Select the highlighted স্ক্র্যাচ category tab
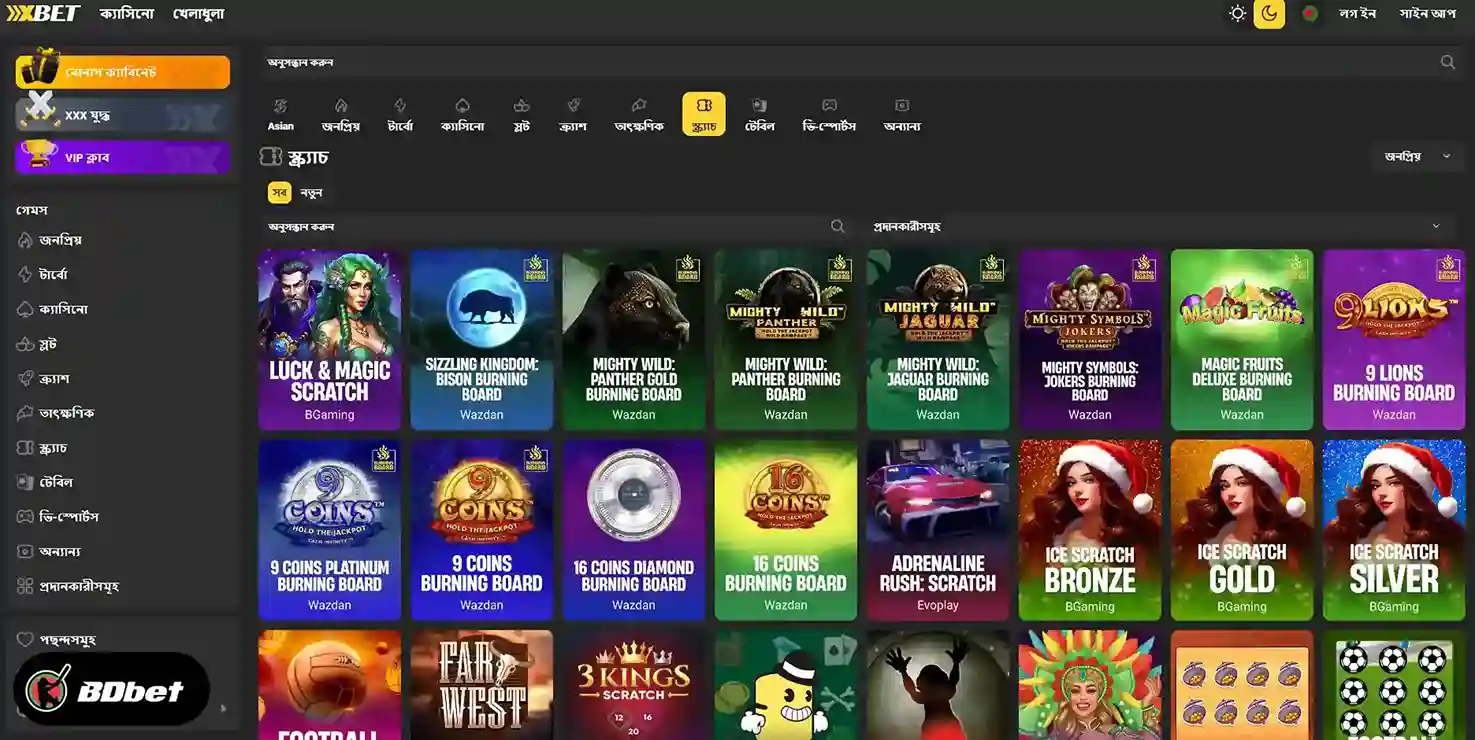Screen dimensions: 1475x740 704,114
